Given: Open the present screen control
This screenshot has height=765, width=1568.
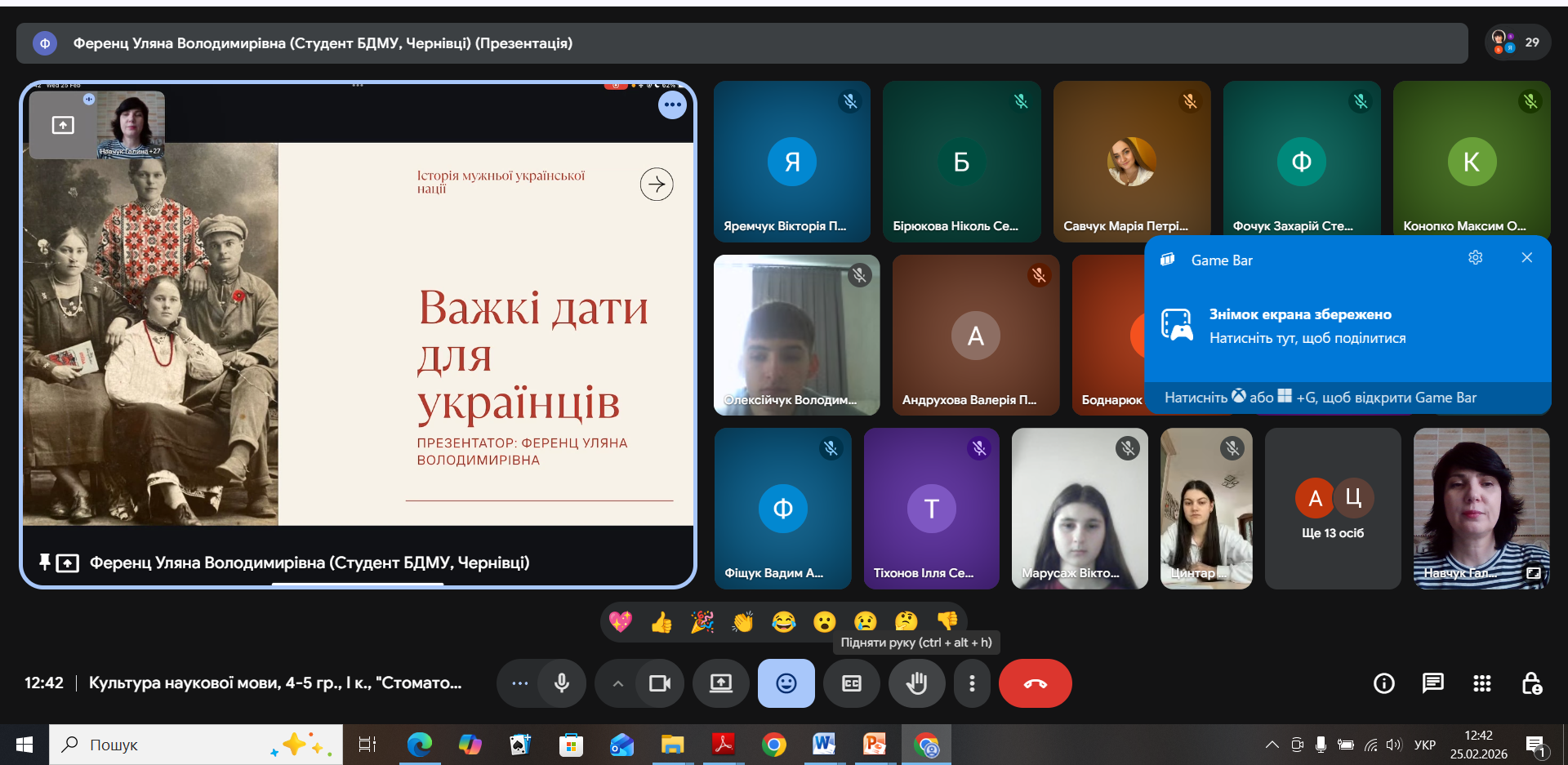Looking at the screenshot, I should pyautogui.click(x=720, y=683).
